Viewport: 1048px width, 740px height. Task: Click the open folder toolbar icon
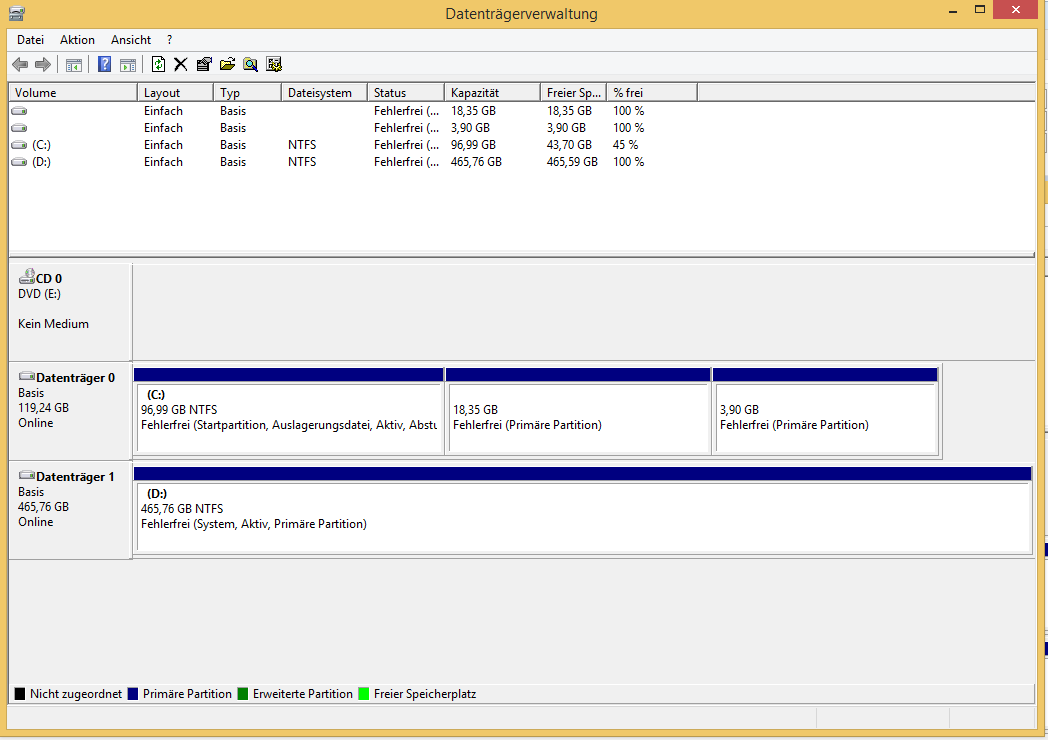[x=227, y=64]
